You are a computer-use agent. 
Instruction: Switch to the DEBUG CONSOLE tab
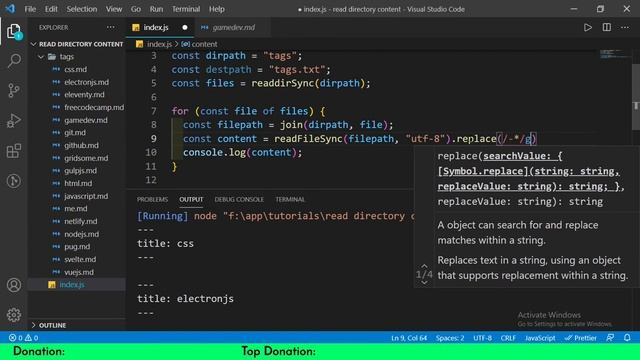239,199
